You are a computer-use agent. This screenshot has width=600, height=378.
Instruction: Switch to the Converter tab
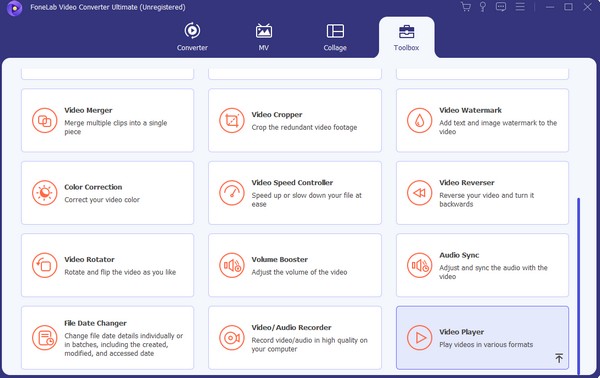pos(192,37)
